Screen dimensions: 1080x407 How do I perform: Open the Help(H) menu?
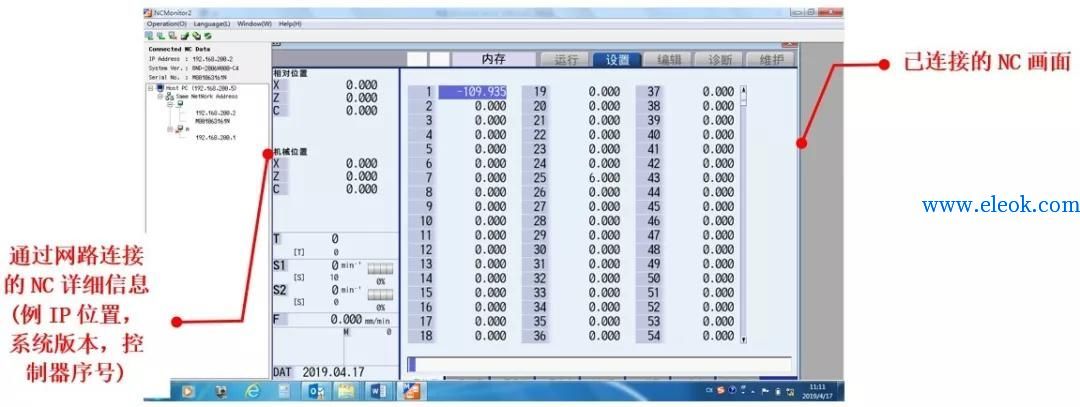click(290, 24)
